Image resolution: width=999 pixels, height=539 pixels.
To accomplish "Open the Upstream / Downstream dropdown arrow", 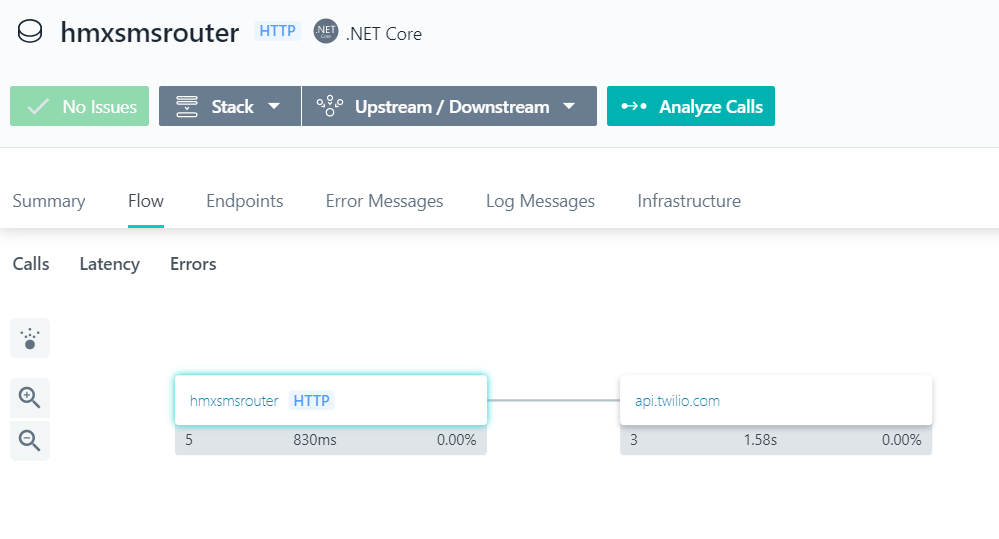I will point(569,107).
